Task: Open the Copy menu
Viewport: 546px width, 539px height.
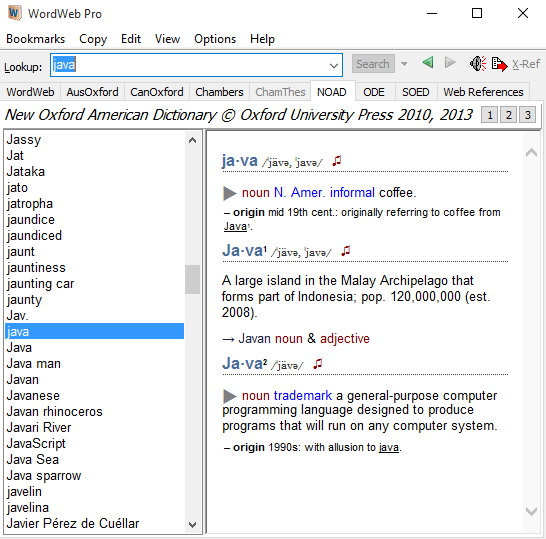Action: pyautogui.click(x=93, y=39)
